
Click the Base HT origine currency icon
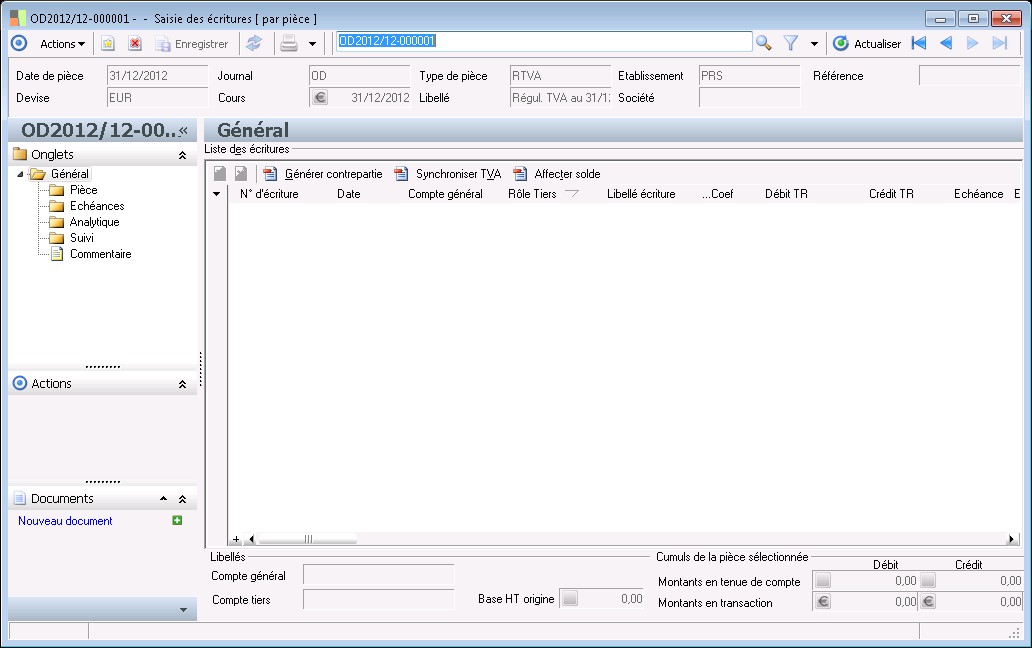tap(570, 598)
